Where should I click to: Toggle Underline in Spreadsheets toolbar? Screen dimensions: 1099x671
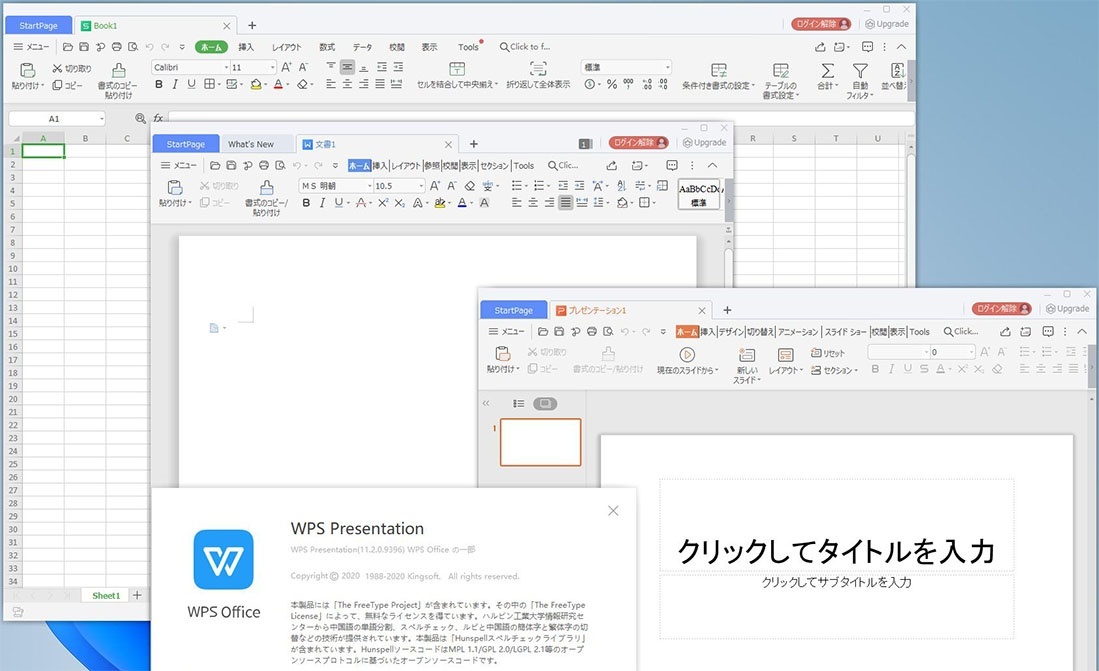[193, 84]
